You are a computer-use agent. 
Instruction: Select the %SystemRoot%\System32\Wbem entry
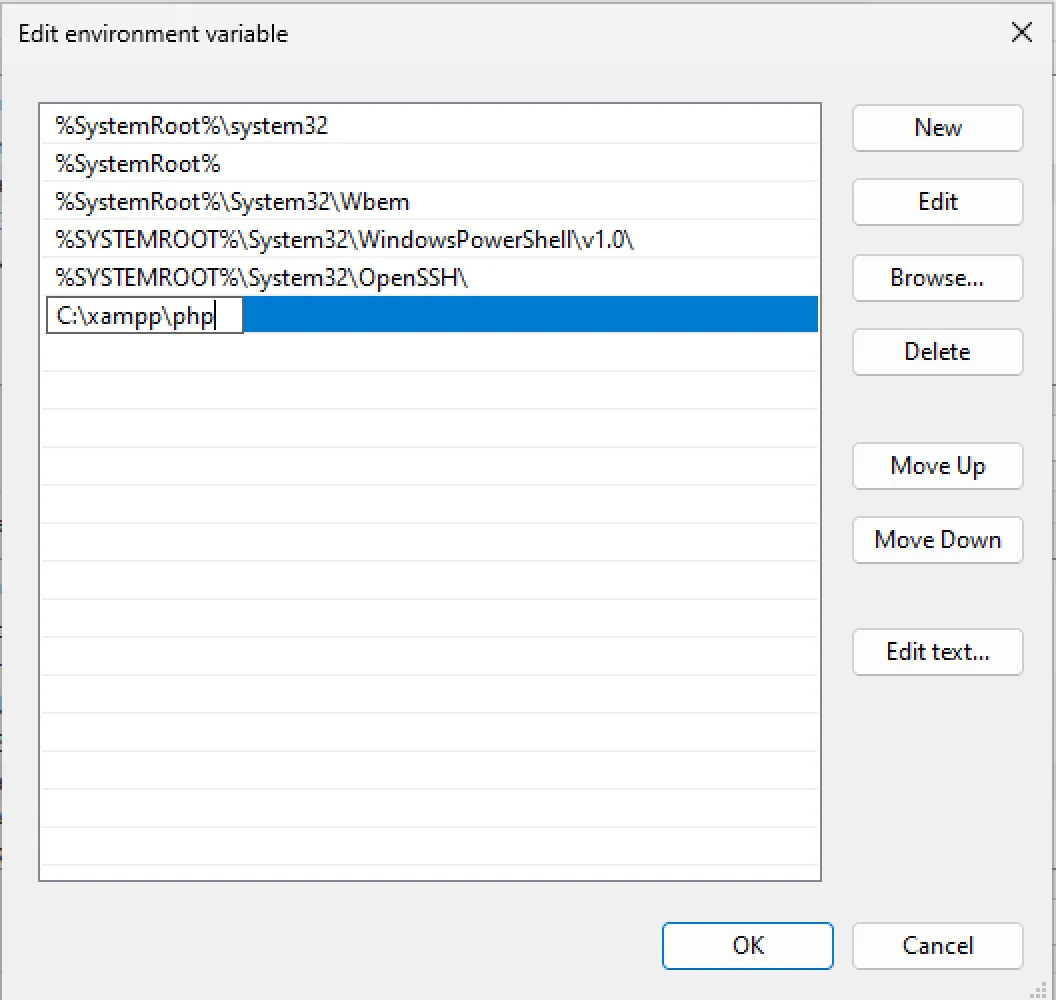click(x=430, y=201)
